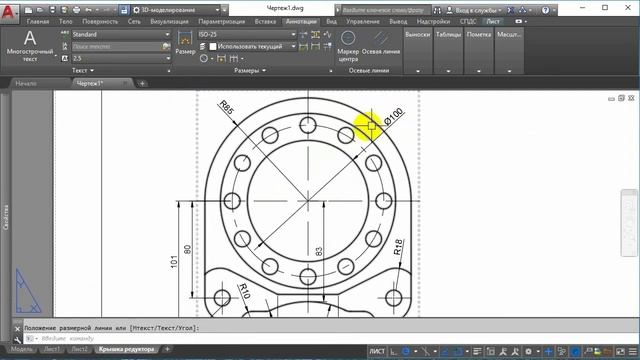The height and width of the screenshot is (360, 640).
Task: Click the Размер dimension tool
Action: (x=185, y=42)
